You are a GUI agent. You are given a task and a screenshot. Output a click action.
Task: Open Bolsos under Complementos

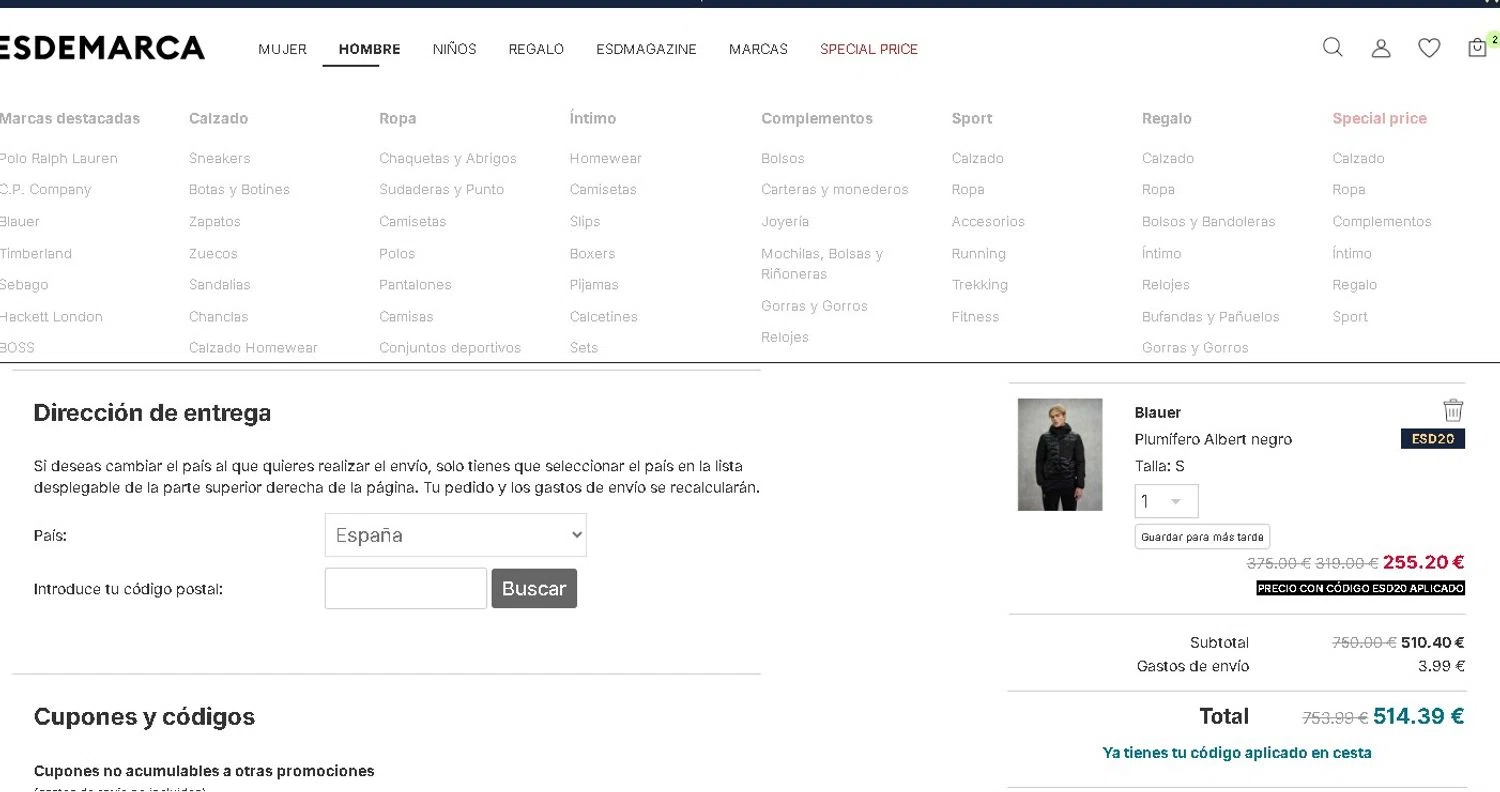coord(782,158)
